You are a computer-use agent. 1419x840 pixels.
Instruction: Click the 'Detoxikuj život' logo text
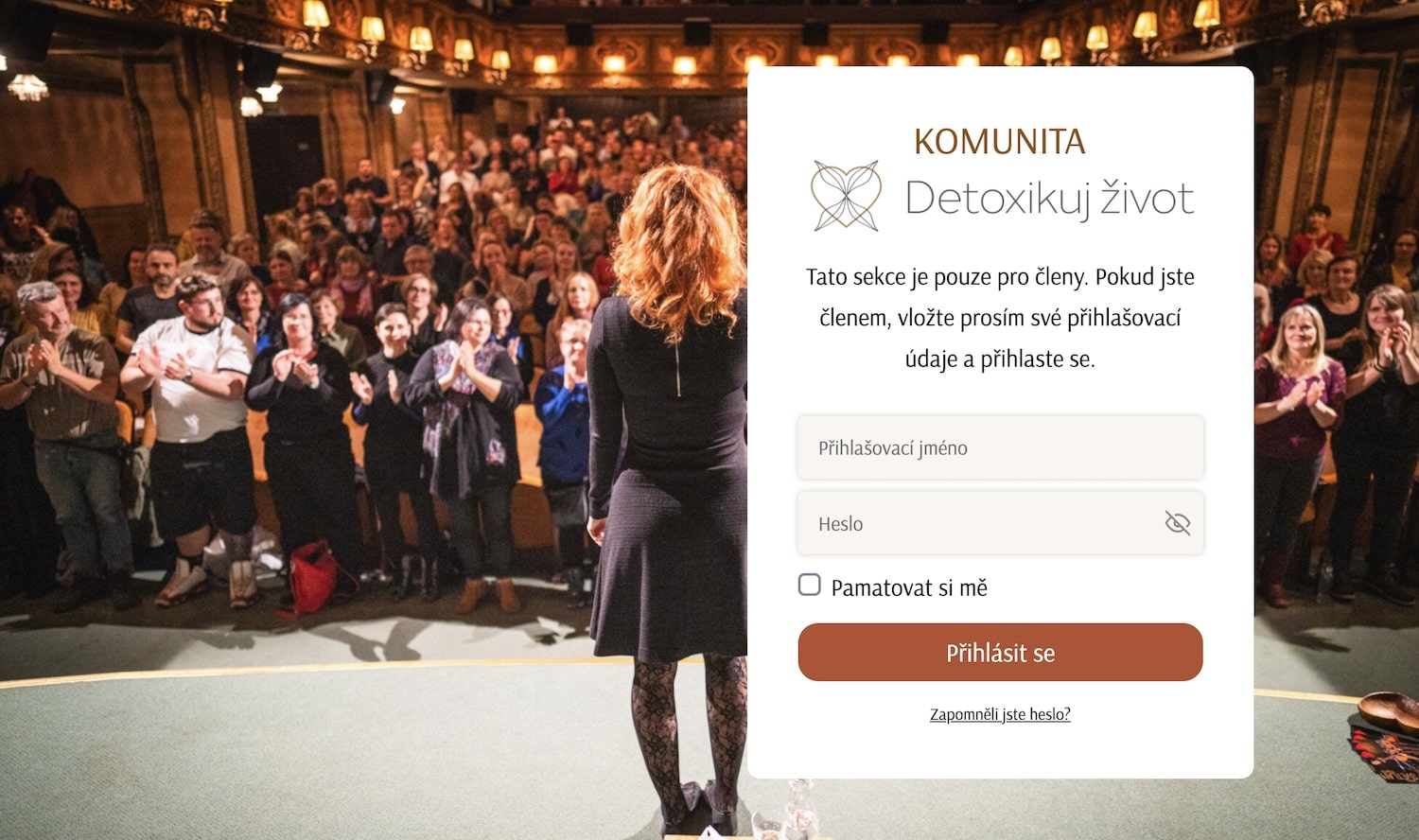click(1049, 199)
